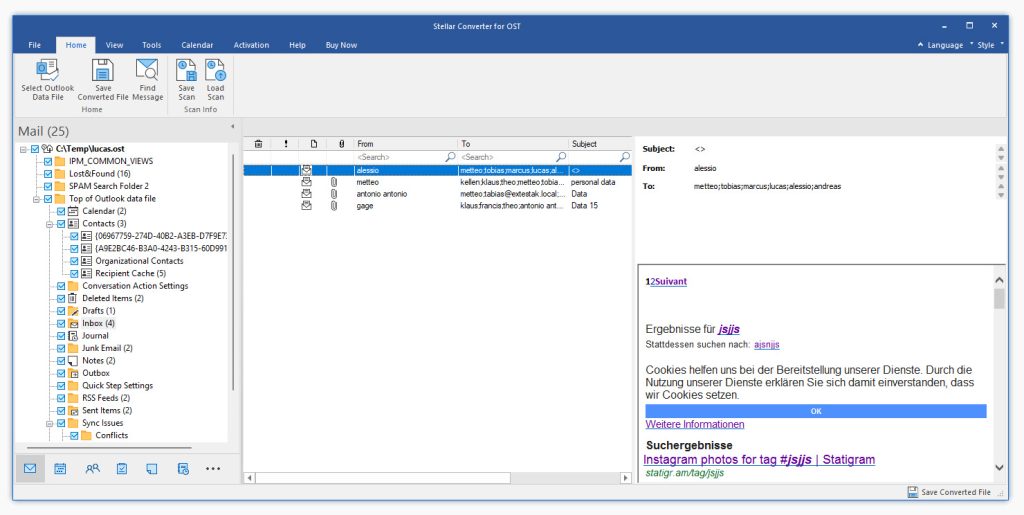The height and width of the screenshot is (515, 1024).
Task: Click the Select Outlook Data File icon
Action: (x=48, y=69)
